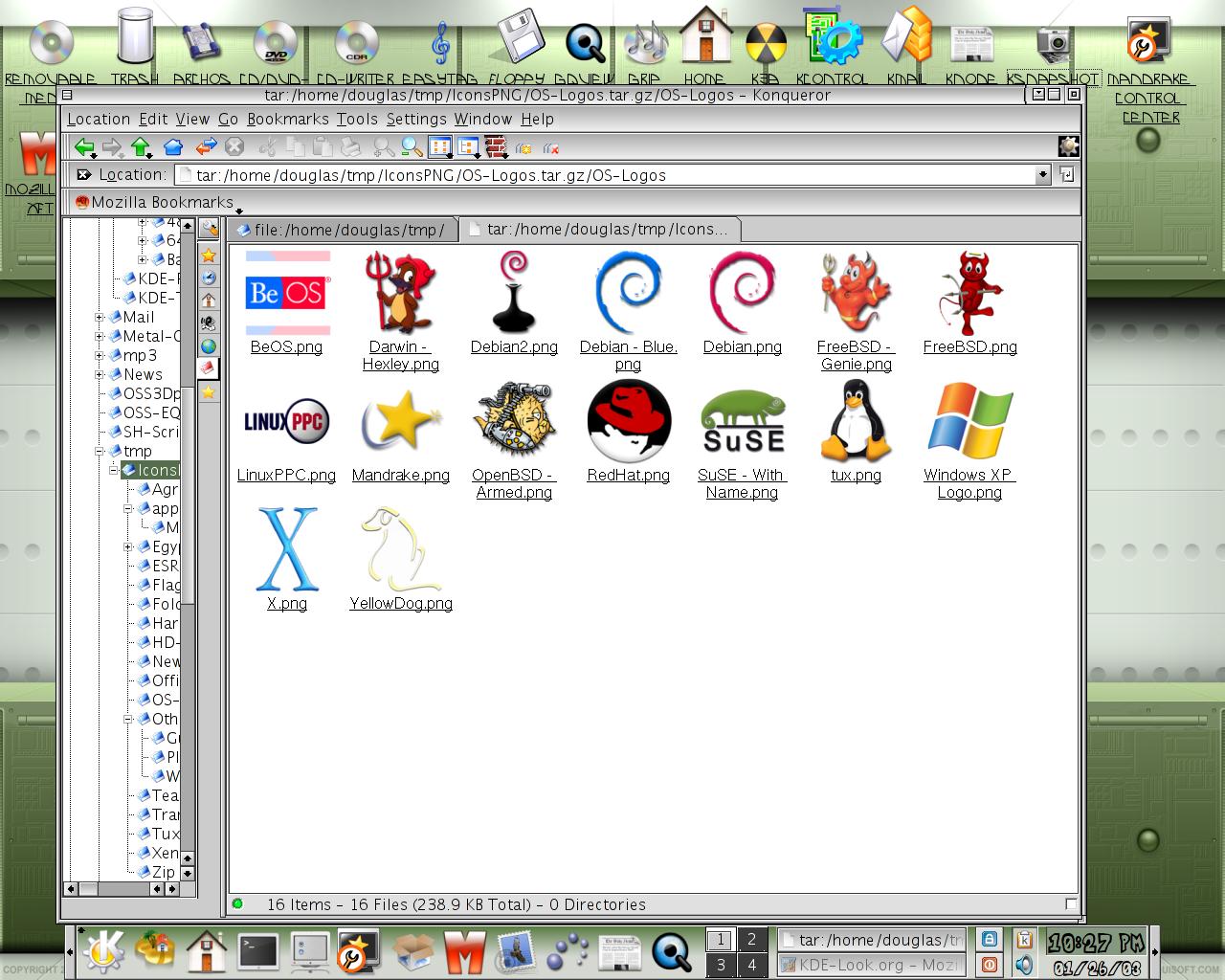1225x980 pixels.
Task: Click the clock showing 10:27 PM
Action: point(1096,943)
